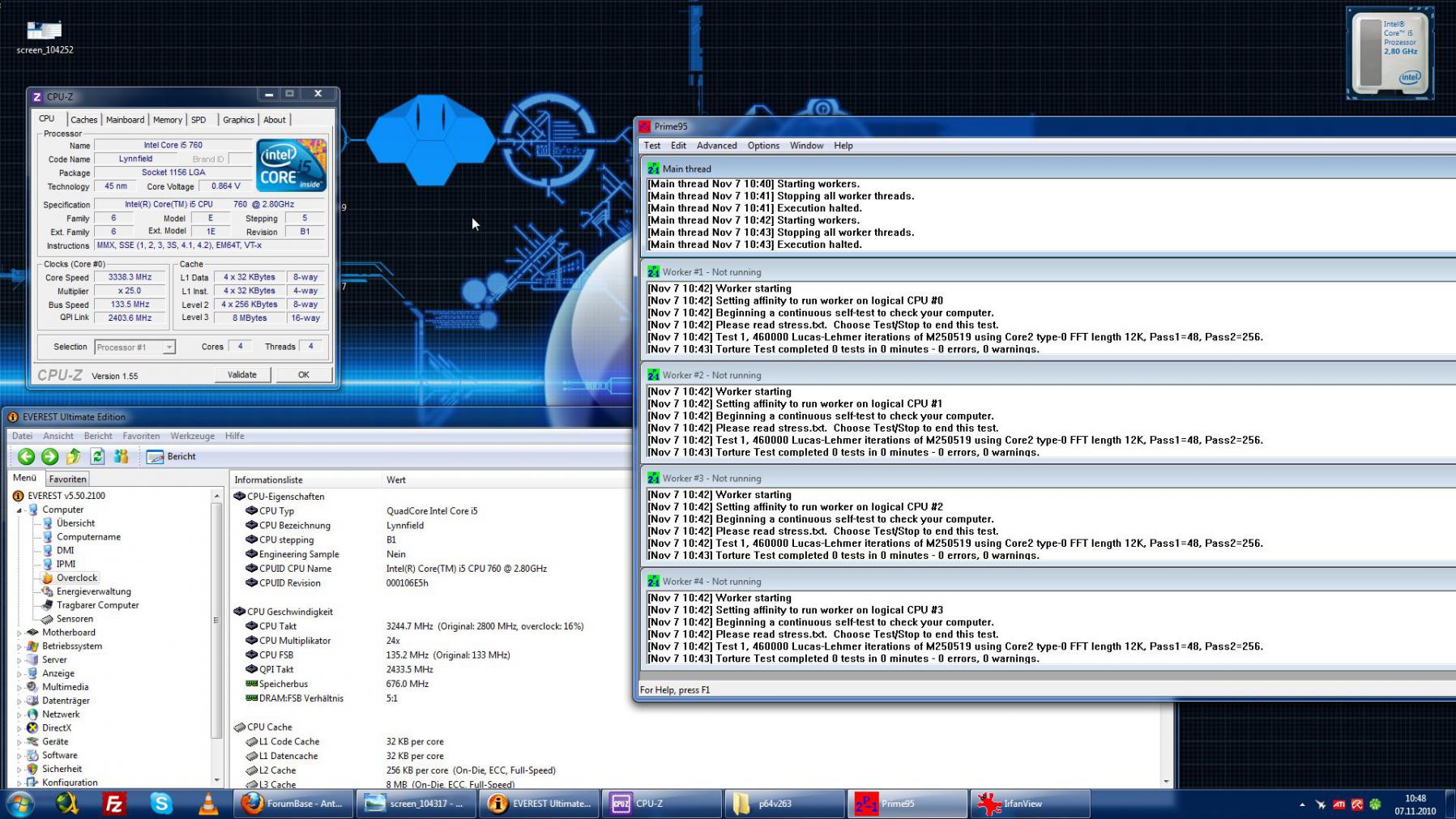Open the Datei menu in EVEREST
Screen dimensions: 1456x819
click(22, 436)
